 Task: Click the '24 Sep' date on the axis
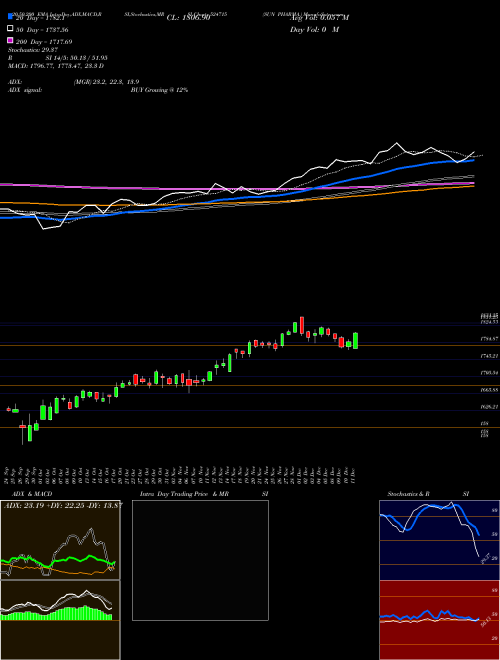coord(8,475)
